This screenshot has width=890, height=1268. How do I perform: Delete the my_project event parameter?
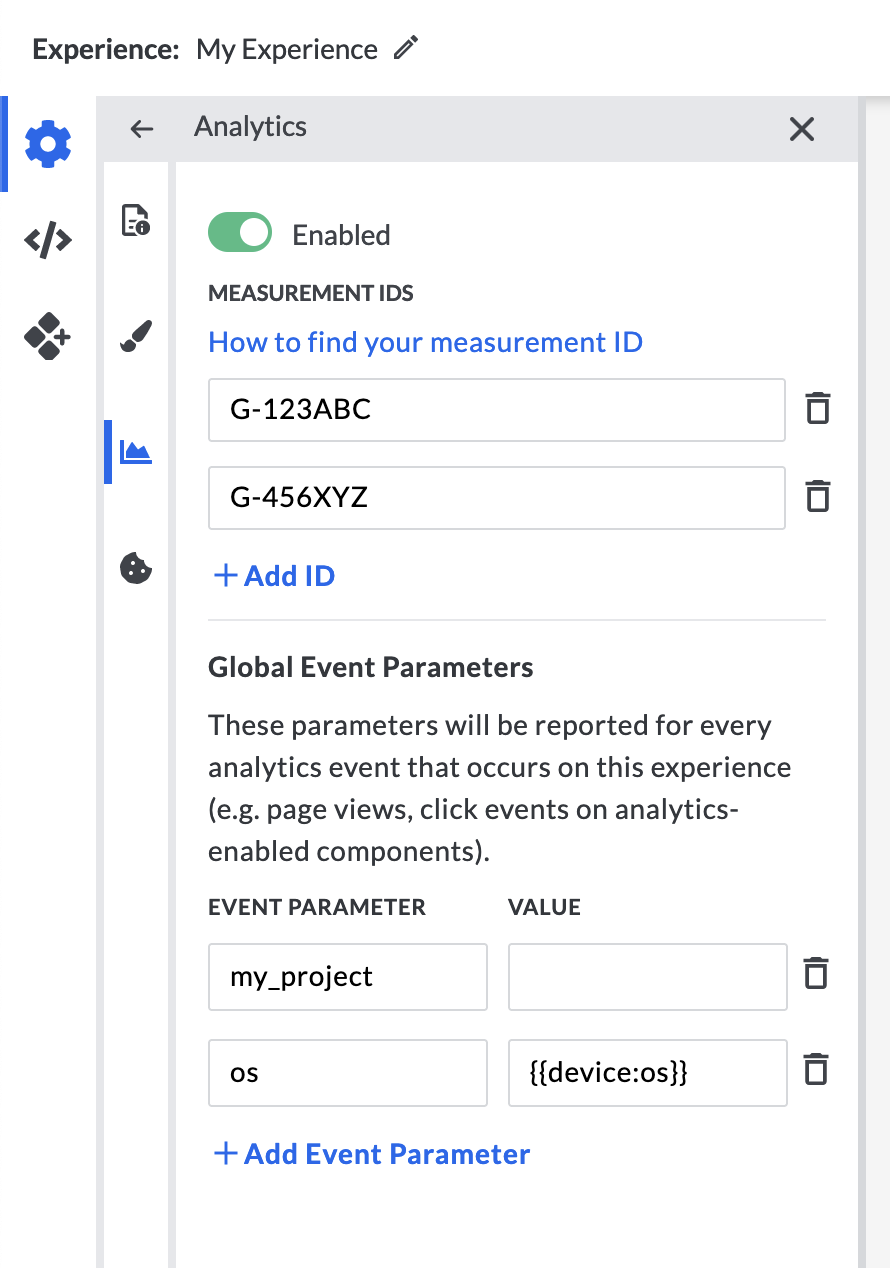(x=816, y=973)
